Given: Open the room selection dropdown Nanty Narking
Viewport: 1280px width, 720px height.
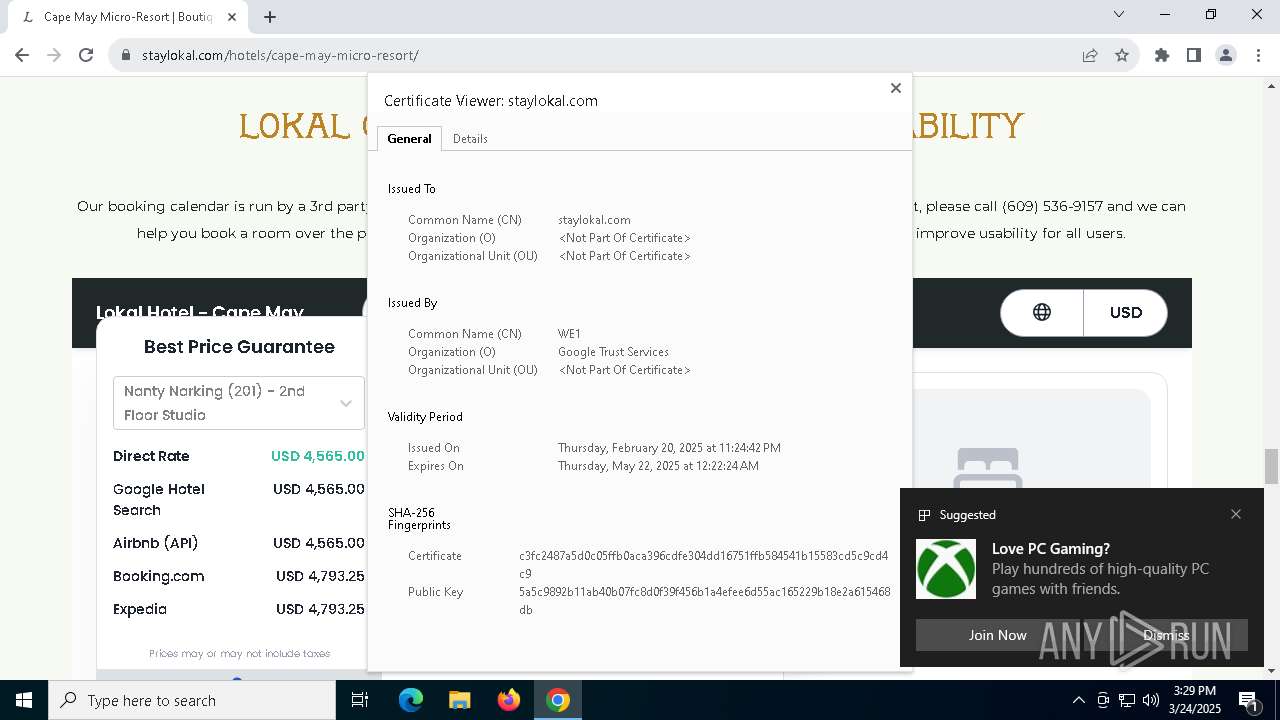Looking at the screenshot, I should coord(239,403).
